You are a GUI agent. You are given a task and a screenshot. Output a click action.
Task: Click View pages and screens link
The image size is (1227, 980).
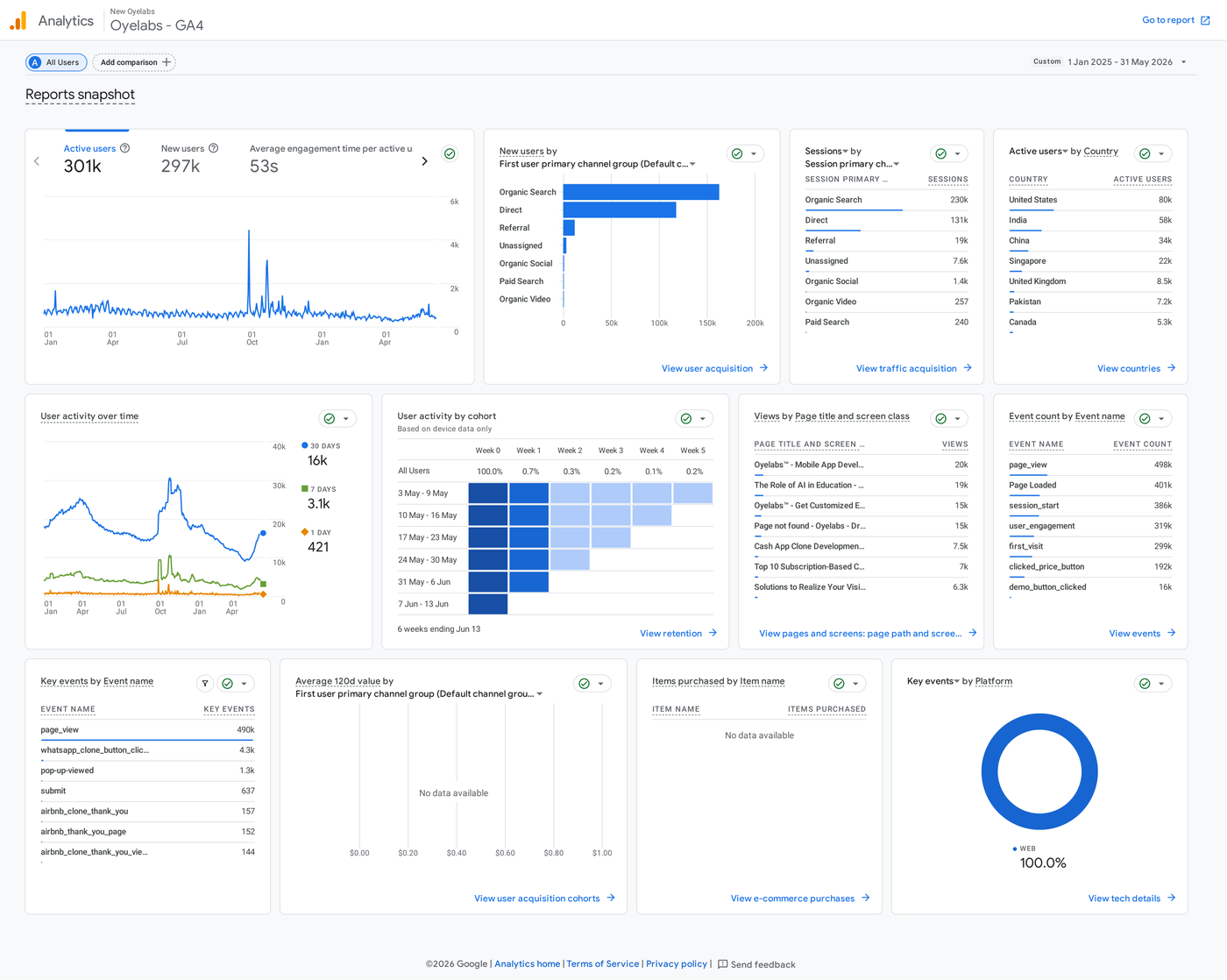[x=868, y=633]
